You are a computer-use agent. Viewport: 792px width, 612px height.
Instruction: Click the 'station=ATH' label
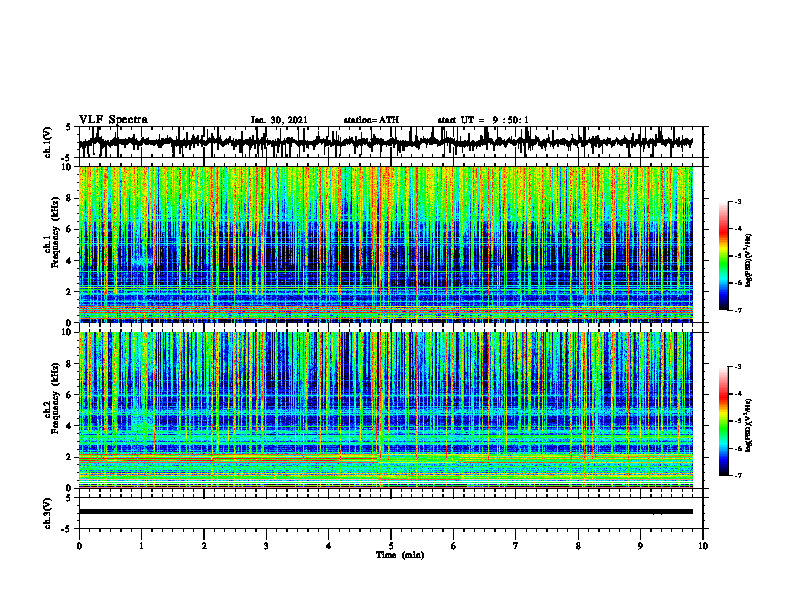click(371, 120)
